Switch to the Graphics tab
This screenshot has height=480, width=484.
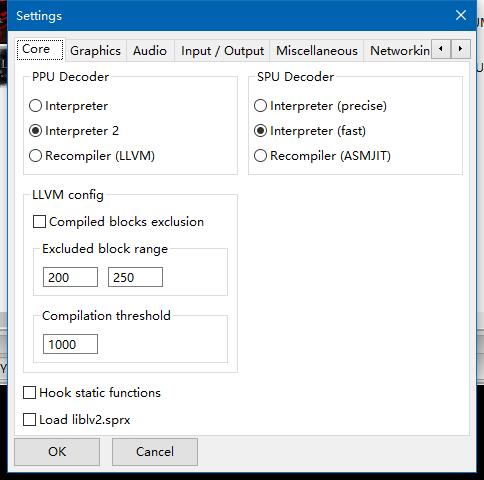pos(95,51)
